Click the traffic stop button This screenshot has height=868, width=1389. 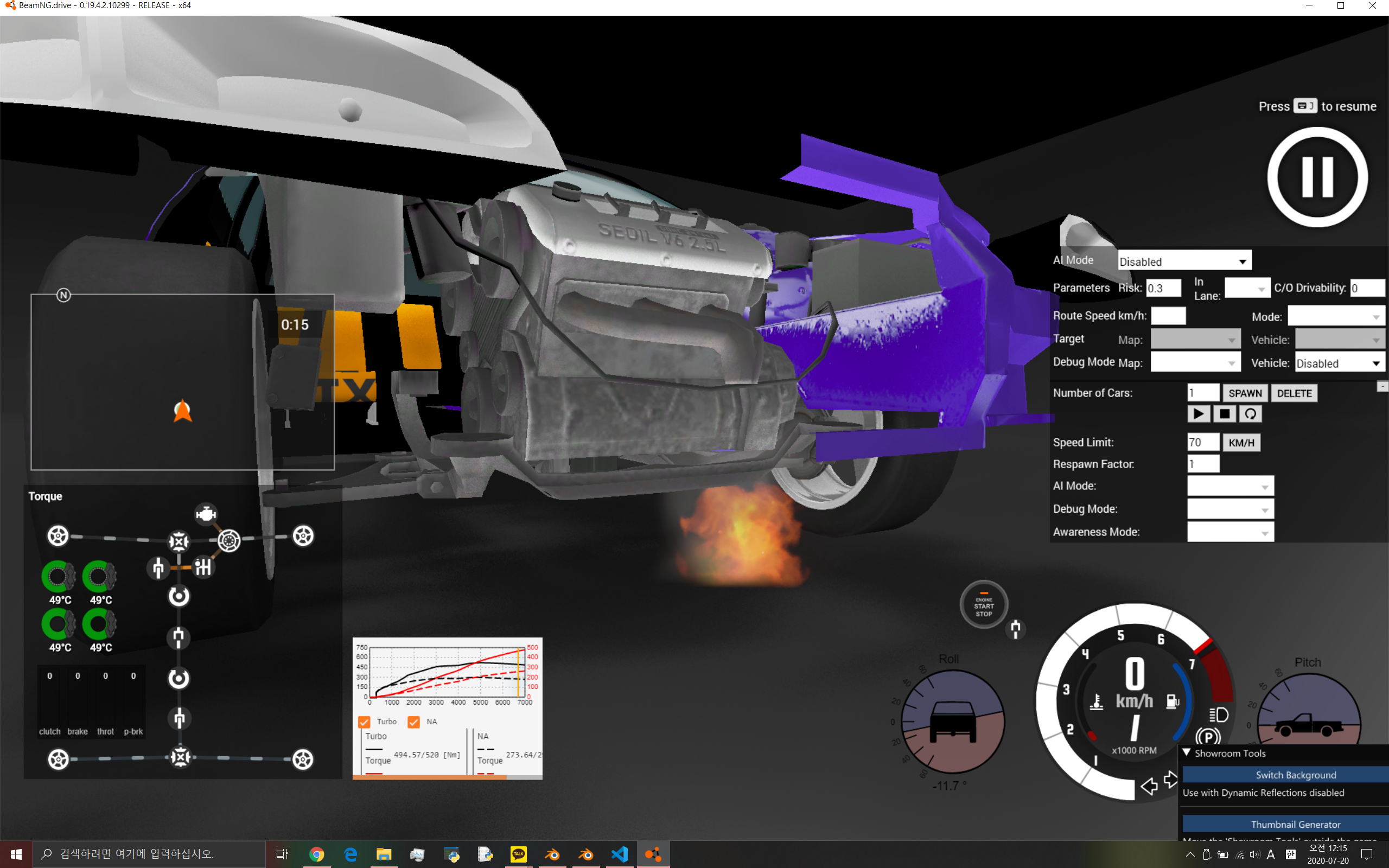(1224, 414)
